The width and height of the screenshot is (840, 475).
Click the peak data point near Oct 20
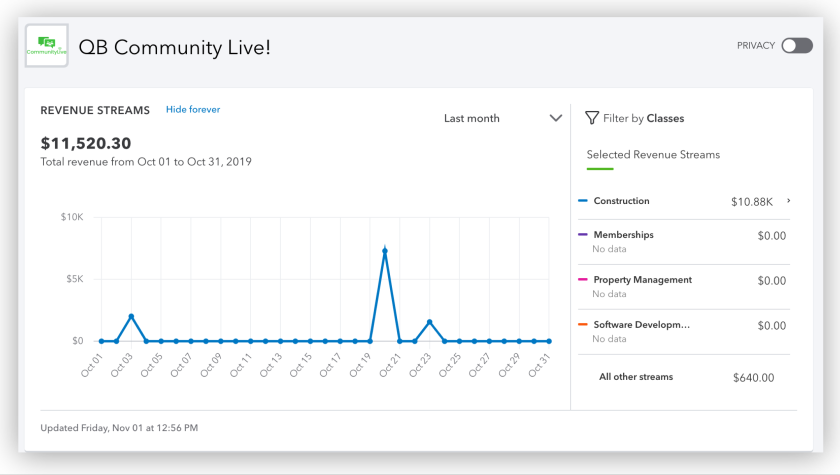[385, 251]
